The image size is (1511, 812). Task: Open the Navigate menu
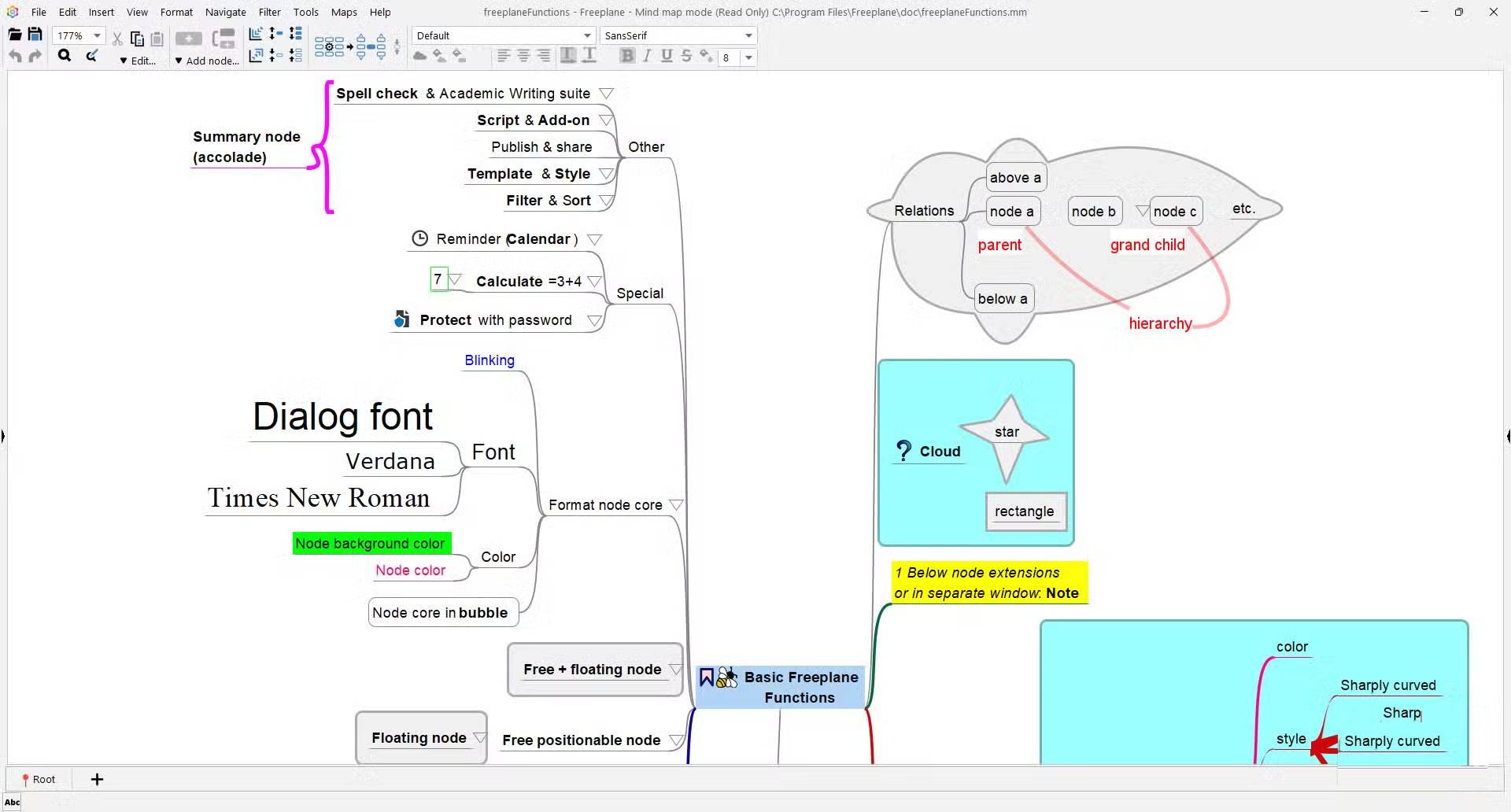click(x=225, y=12)
